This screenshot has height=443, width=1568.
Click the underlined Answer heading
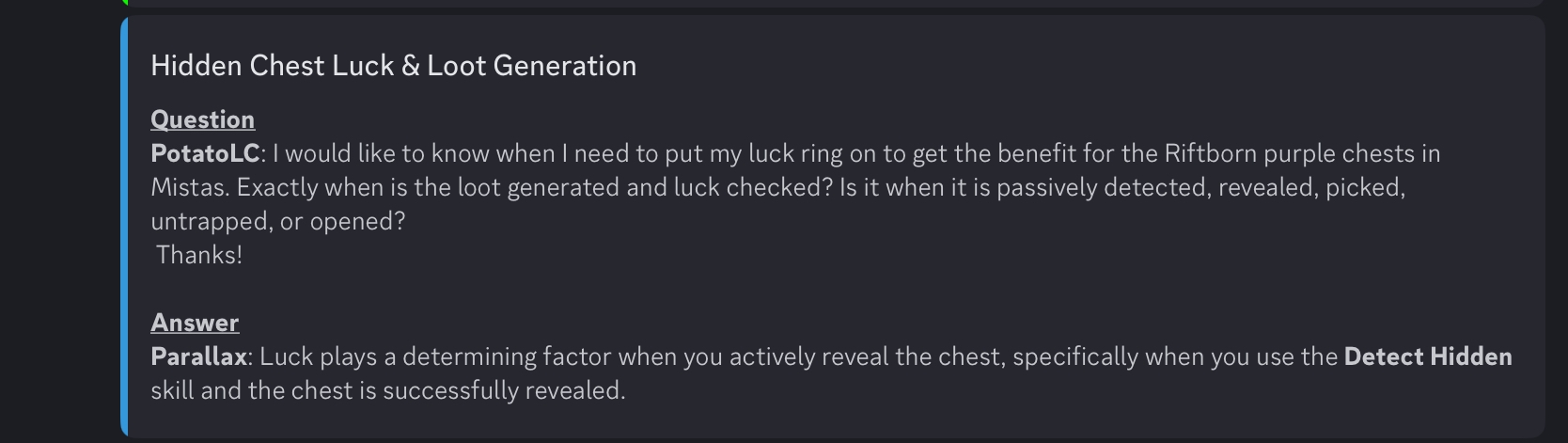pos(195,323)
